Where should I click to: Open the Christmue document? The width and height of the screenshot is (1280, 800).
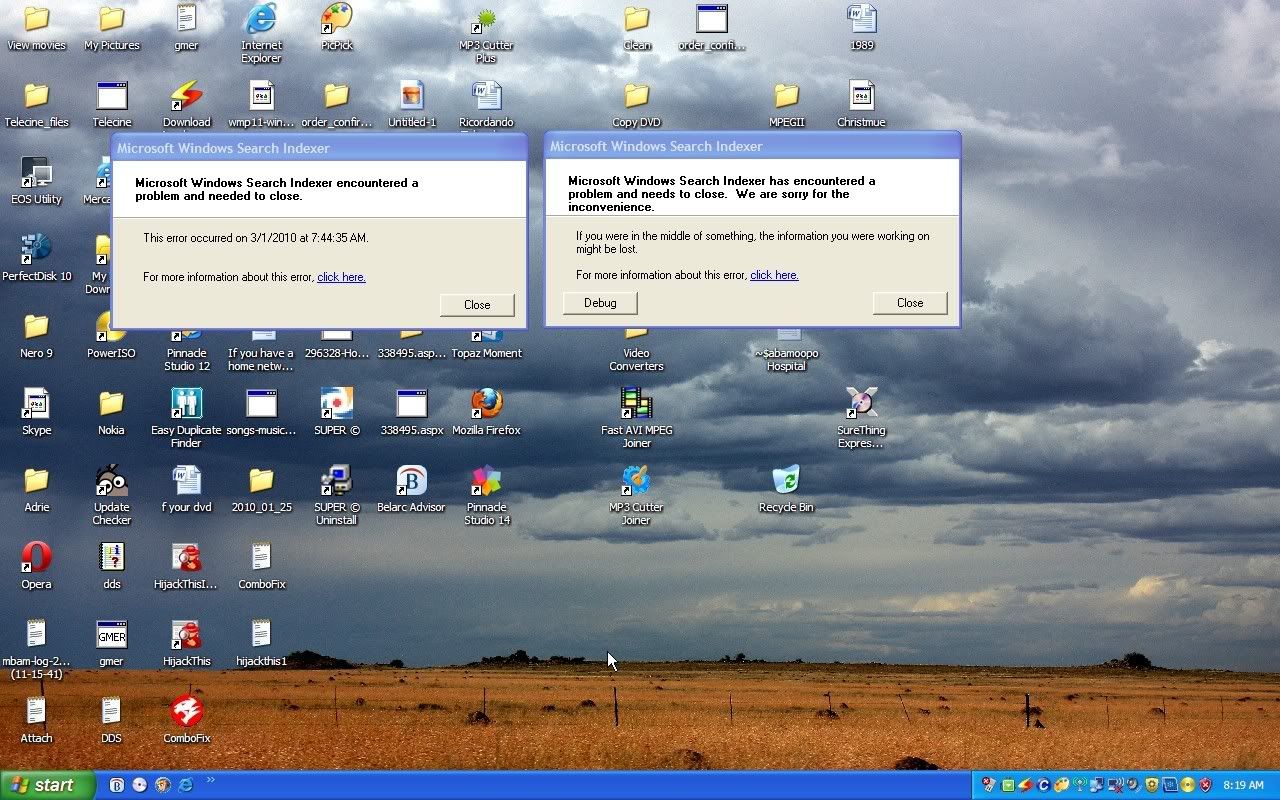tap(861, 104)
